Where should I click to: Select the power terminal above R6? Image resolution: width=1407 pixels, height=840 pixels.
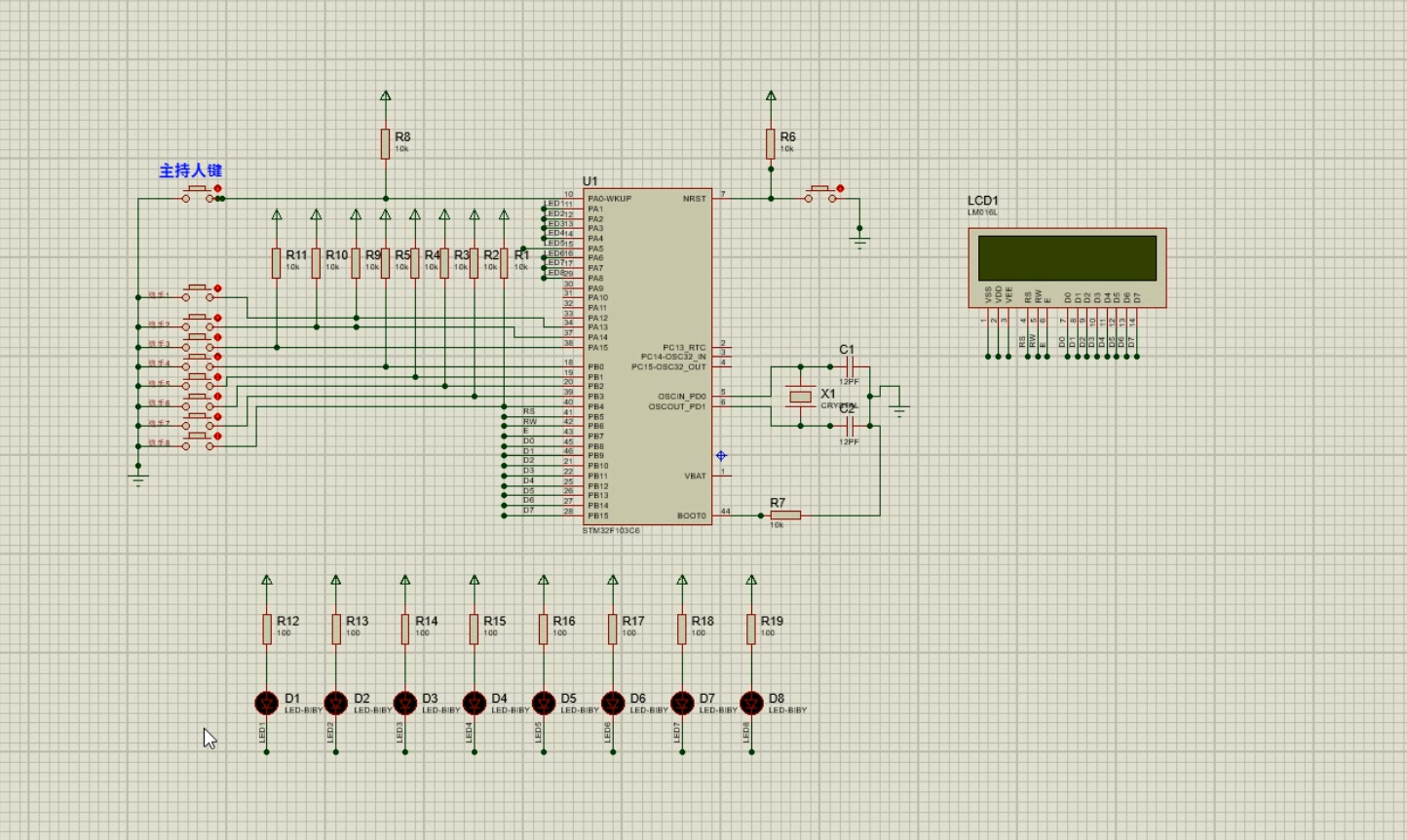pos(771,95)
